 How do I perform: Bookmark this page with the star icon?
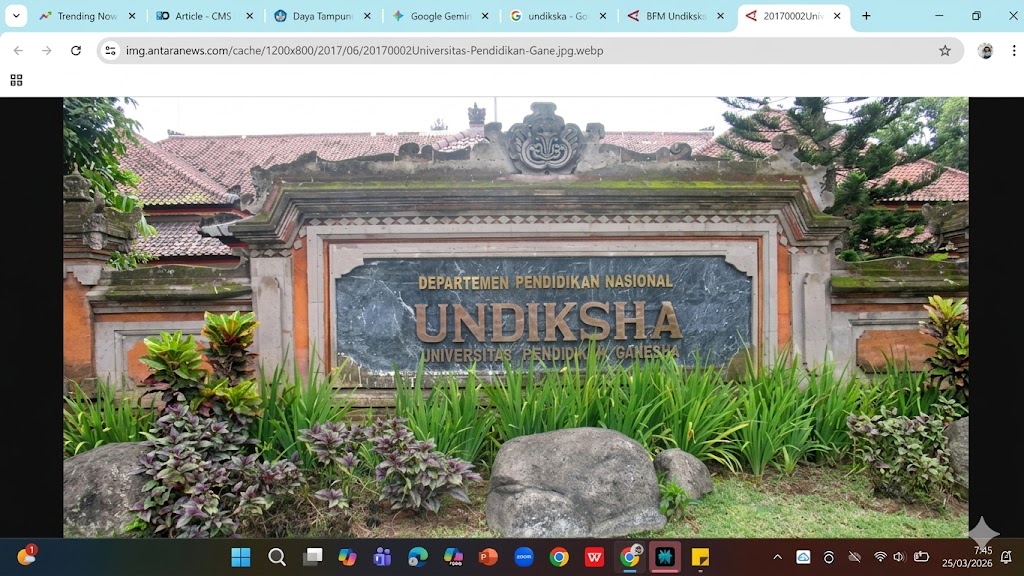click(x=944, y=50)
